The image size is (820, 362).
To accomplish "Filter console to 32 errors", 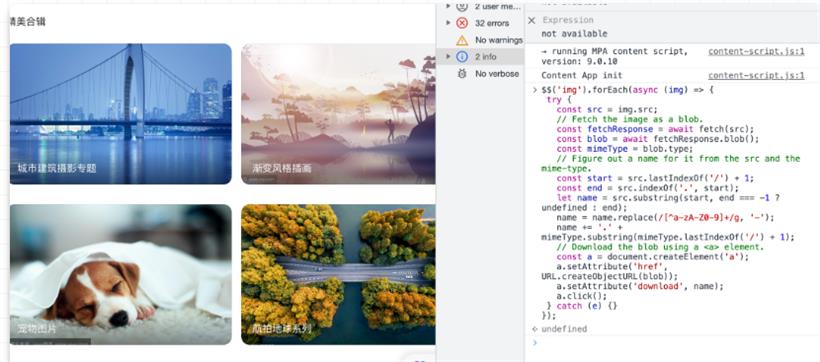I will point(480,23).
